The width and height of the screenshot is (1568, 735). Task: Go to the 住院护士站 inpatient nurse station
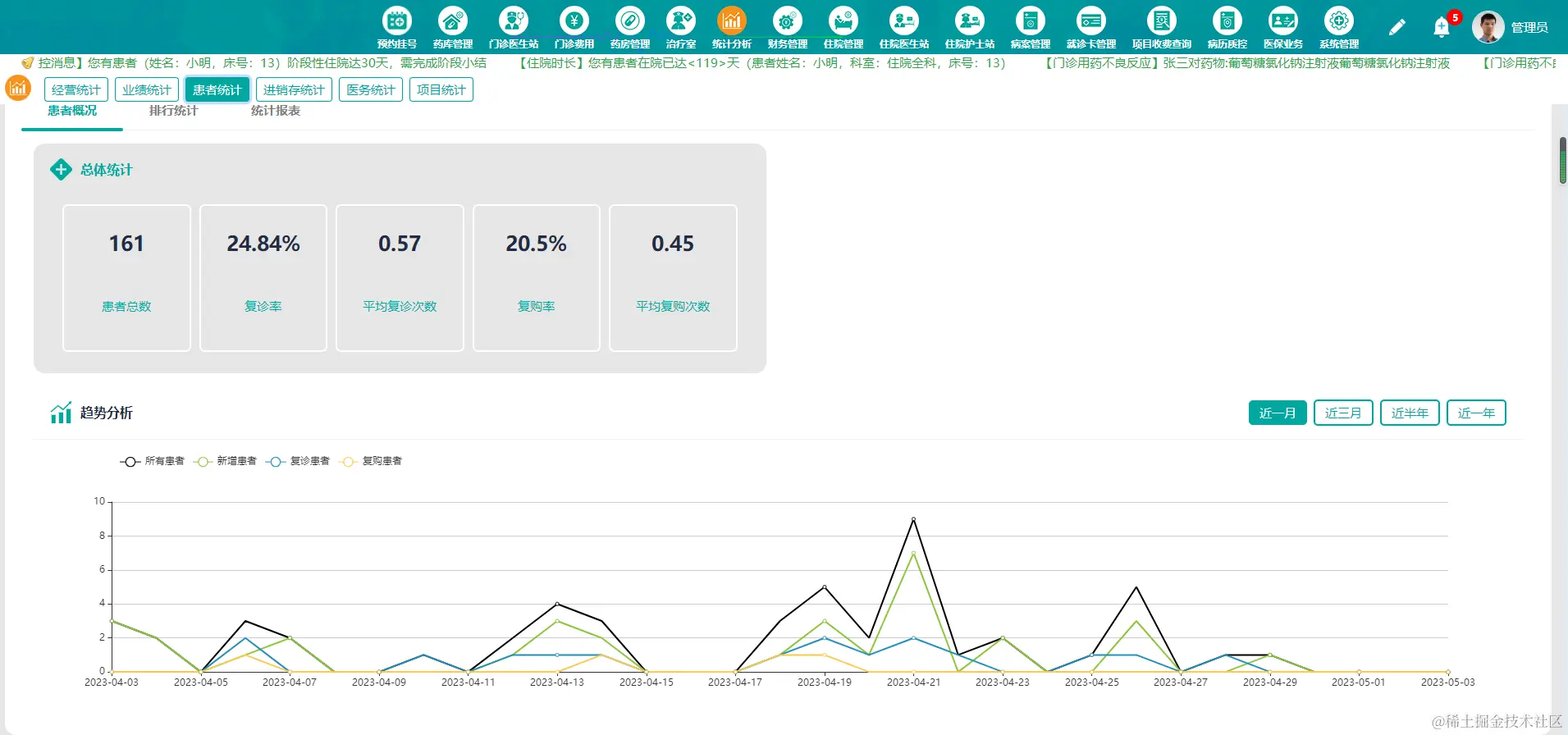click(970, 28)
